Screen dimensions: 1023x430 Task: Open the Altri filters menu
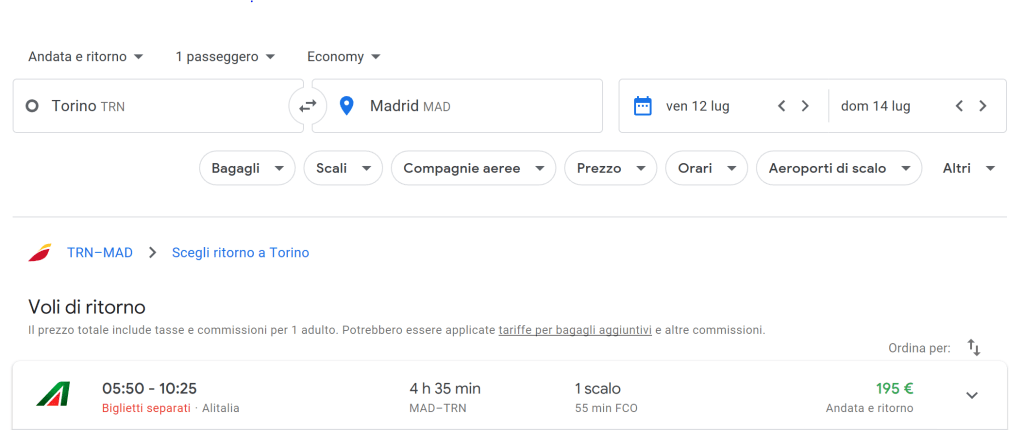(969, 168)
